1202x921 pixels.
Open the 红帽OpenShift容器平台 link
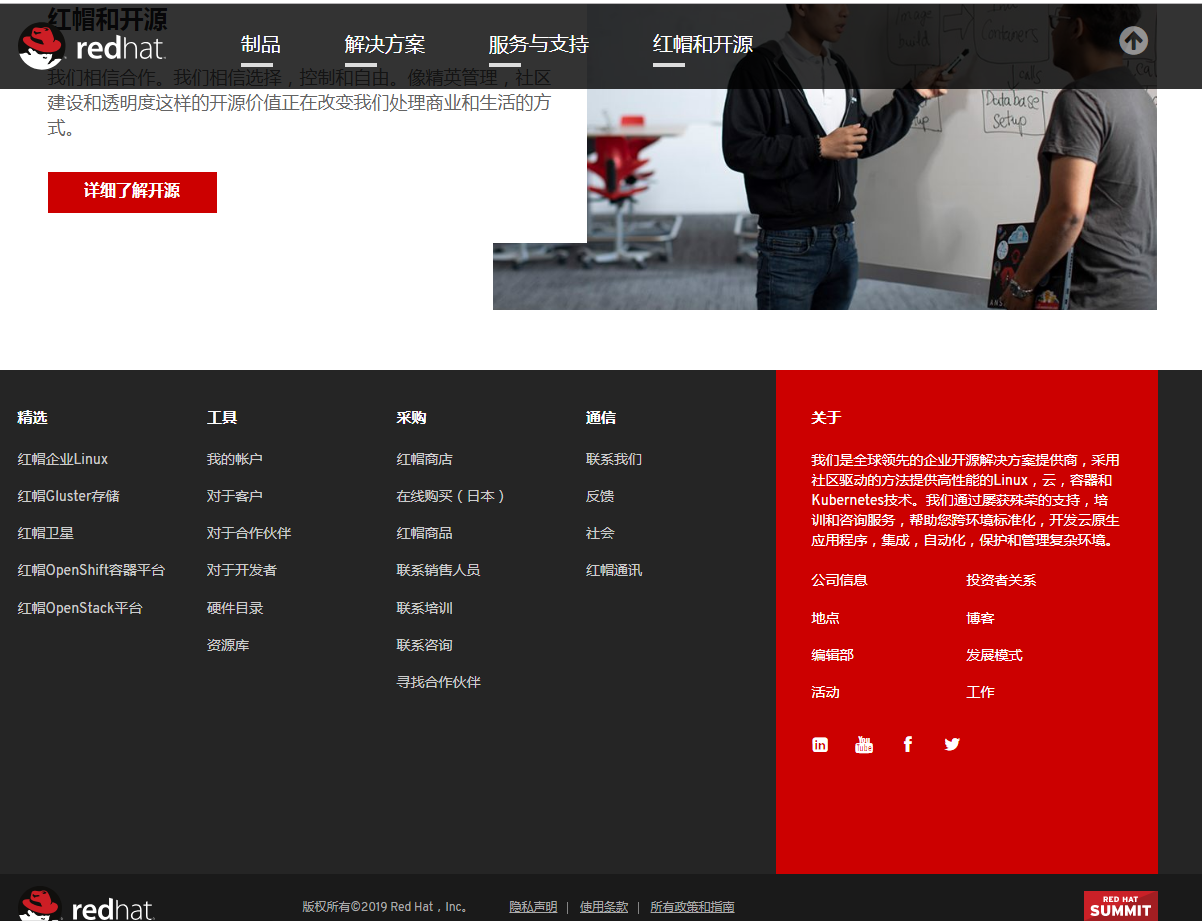pos(91,570)
